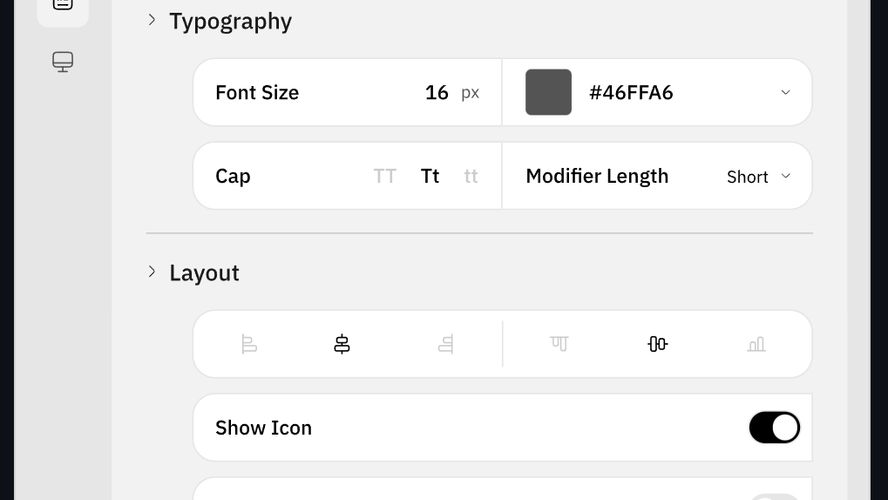The image size is (888, 500).
Task: Open the desktop monitor sidebar icon
Action: click(63, 62)
